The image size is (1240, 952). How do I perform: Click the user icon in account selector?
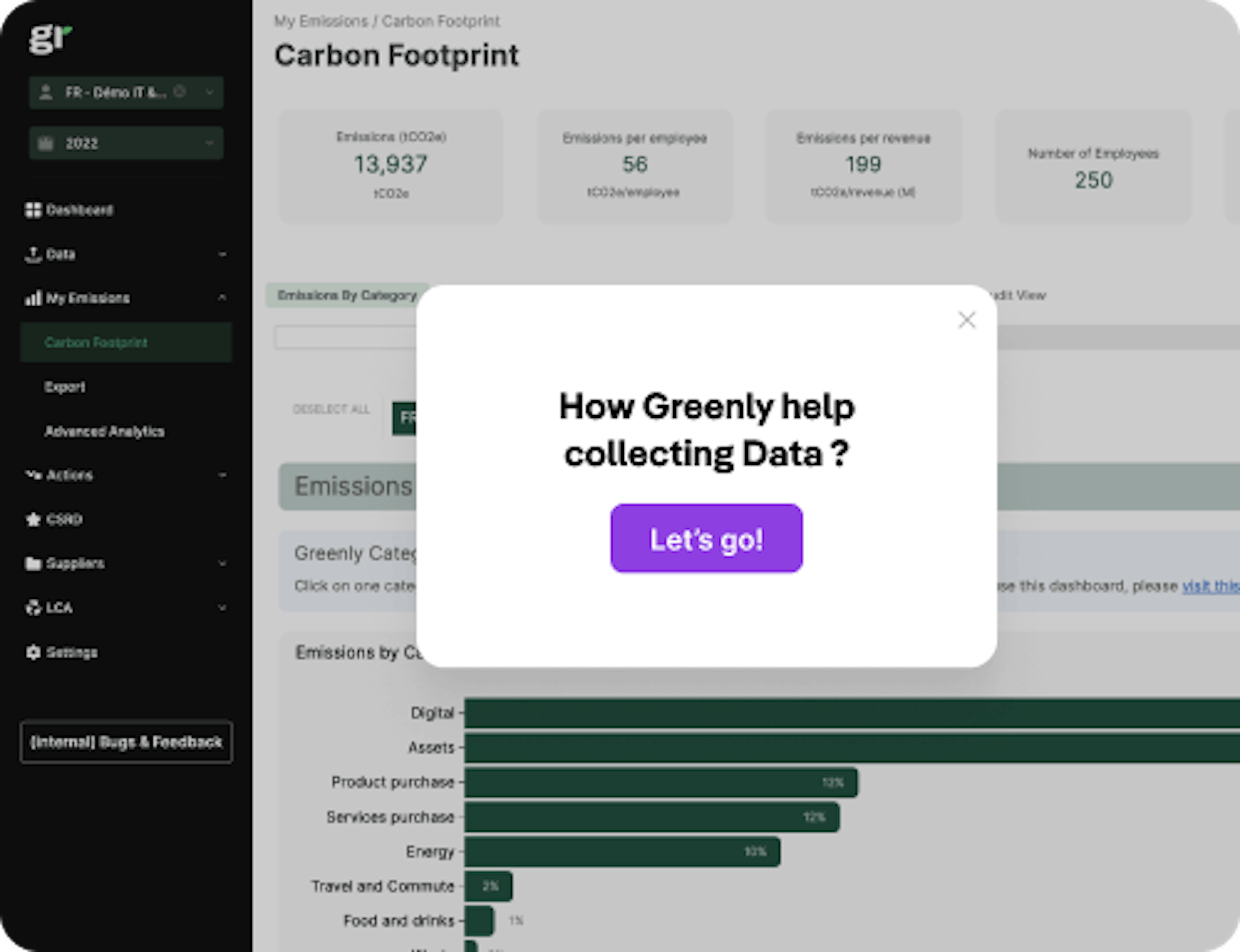pyautogui.click(x=46, y=93)
